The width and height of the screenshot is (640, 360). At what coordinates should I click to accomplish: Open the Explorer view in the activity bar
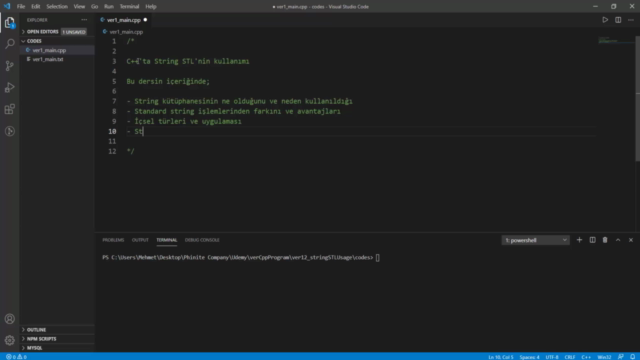point(9,22)
